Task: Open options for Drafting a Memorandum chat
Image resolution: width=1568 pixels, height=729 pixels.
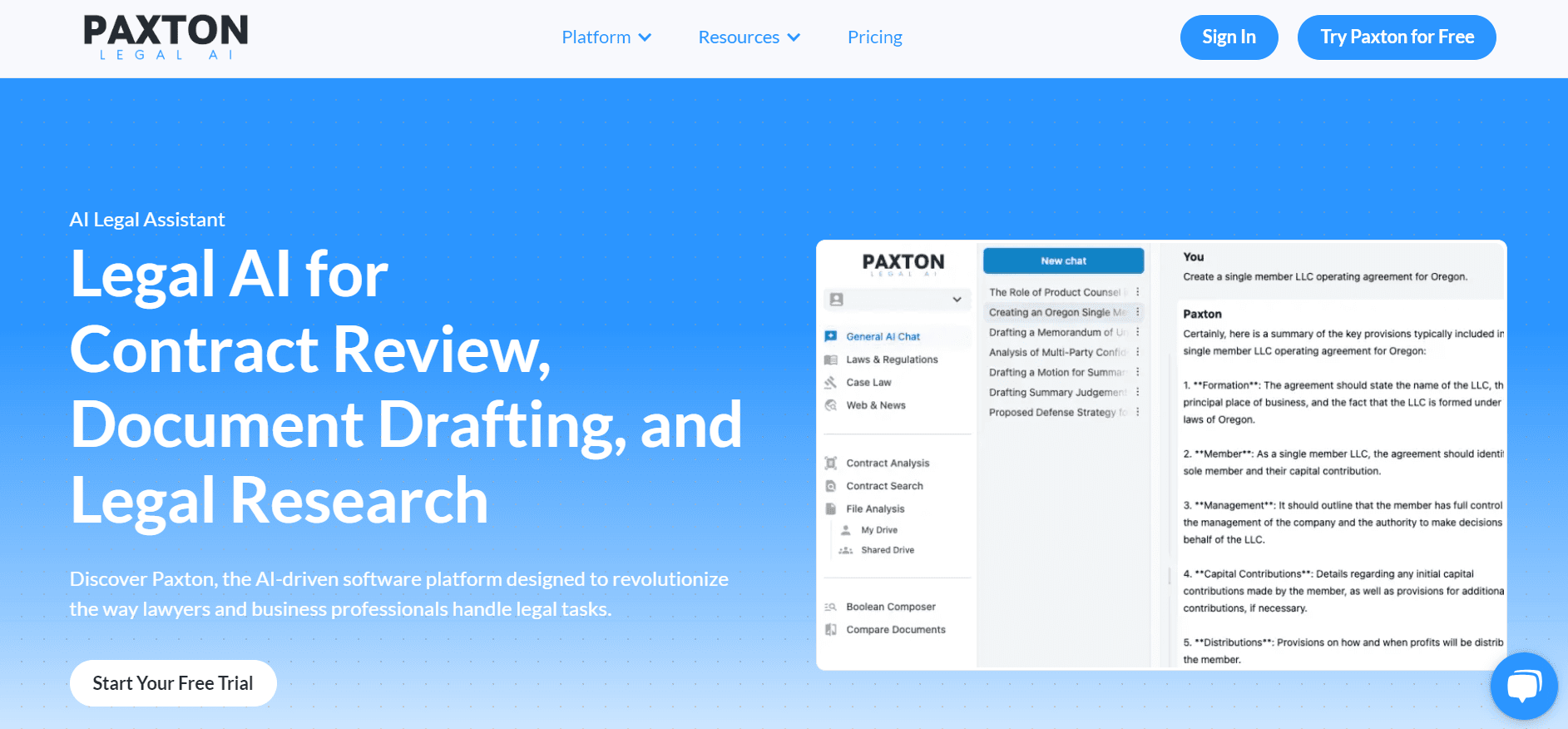Action: (1138, 332)
